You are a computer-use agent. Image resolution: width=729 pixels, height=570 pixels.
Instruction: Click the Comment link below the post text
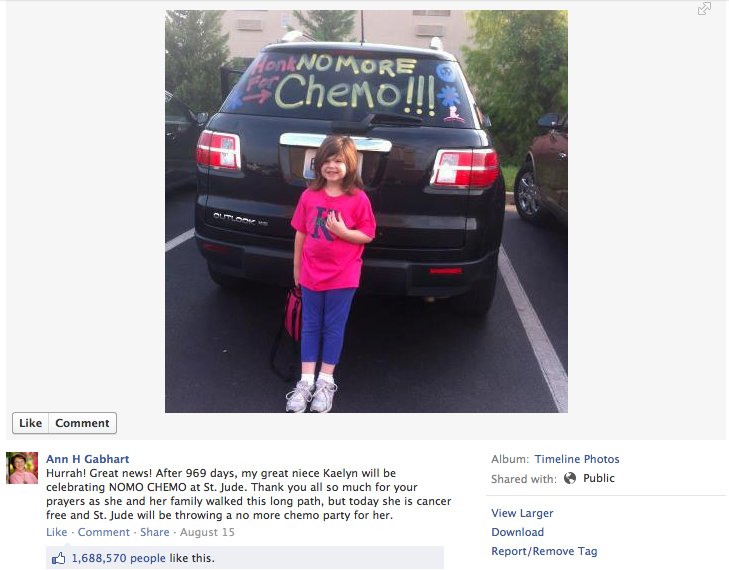coord(104,532)
